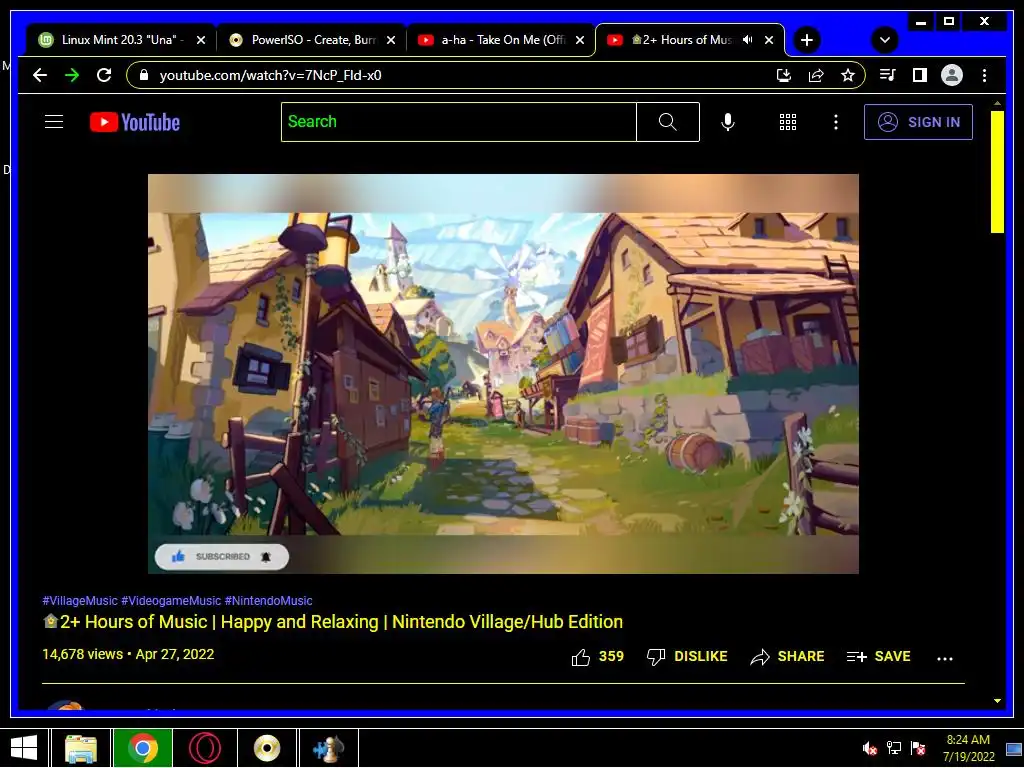Click the Chrome taskbar icon

pos(142,748)
